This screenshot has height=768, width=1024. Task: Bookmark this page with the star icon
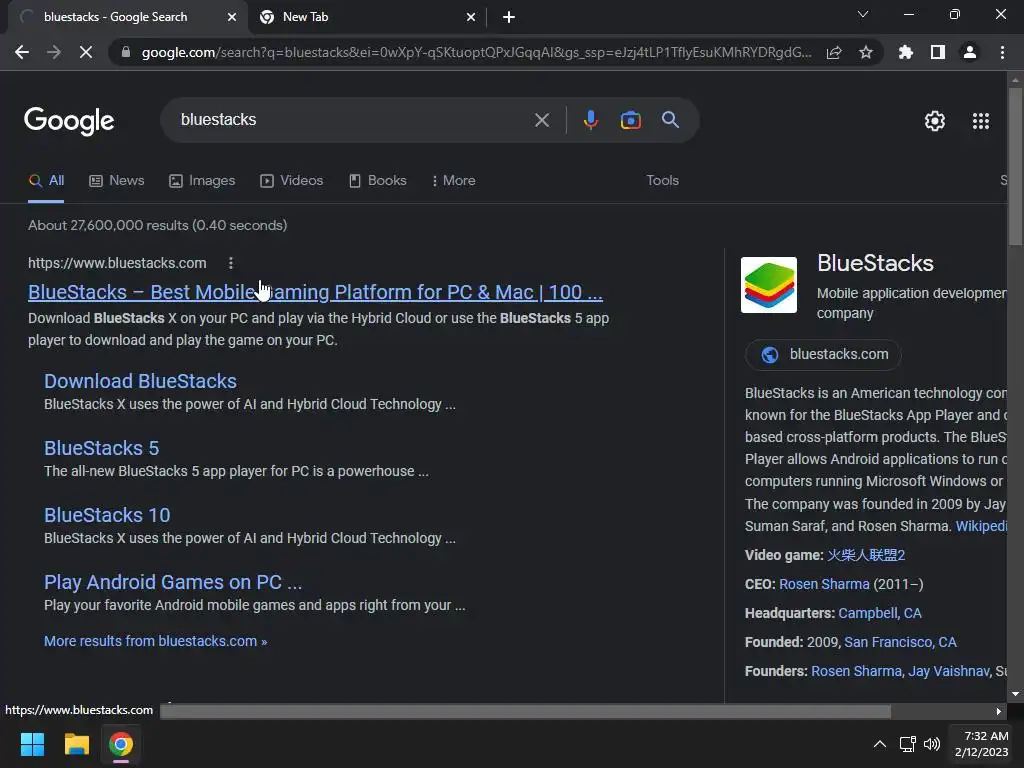[x=866, y=52]
